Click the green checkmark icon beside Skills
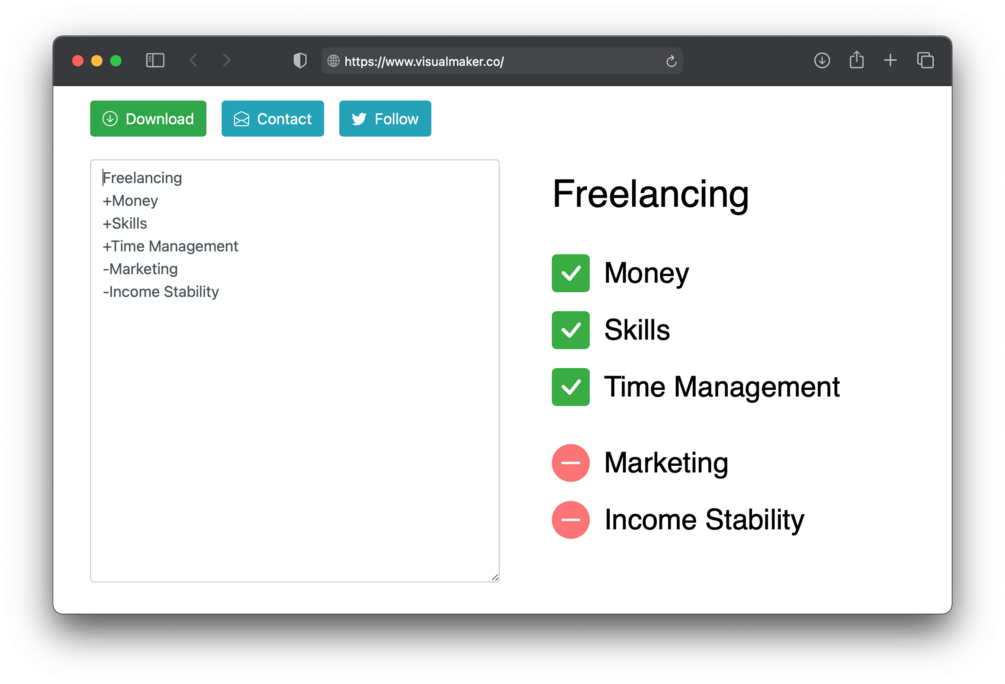The height and width of the screenshot is (684, 1005). [x=570, y=330]
